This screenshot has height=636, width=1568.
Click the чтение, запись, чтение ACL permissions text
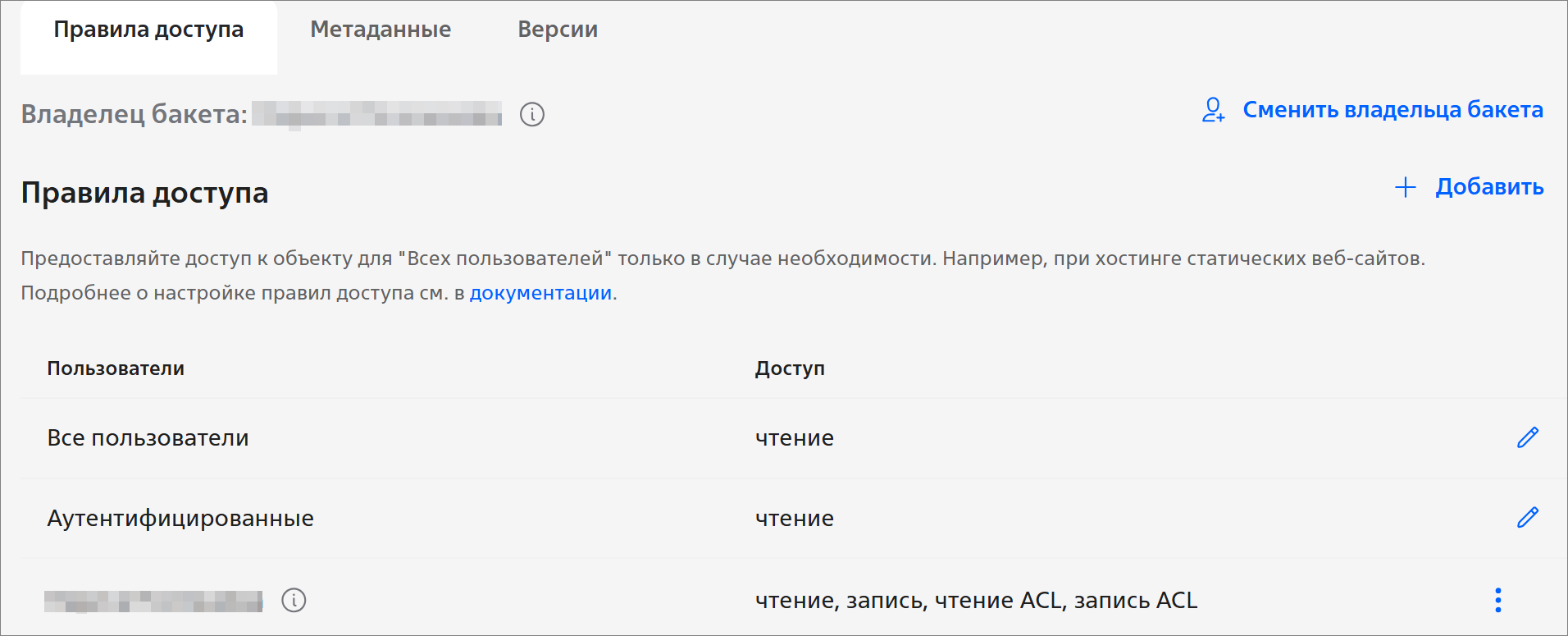coord(976,601)
